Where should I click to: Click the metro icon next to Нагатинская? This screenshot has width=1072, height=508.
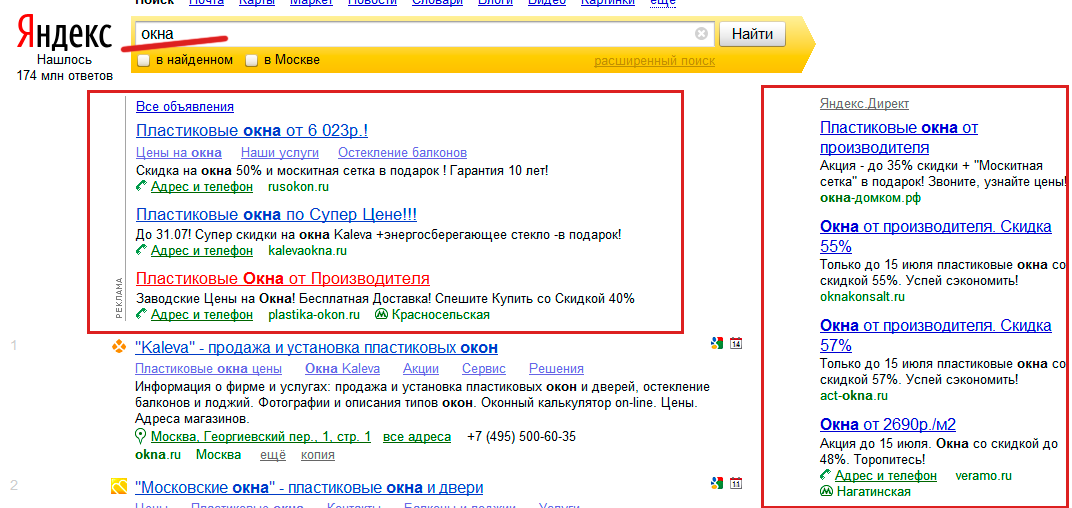point(826,492)
